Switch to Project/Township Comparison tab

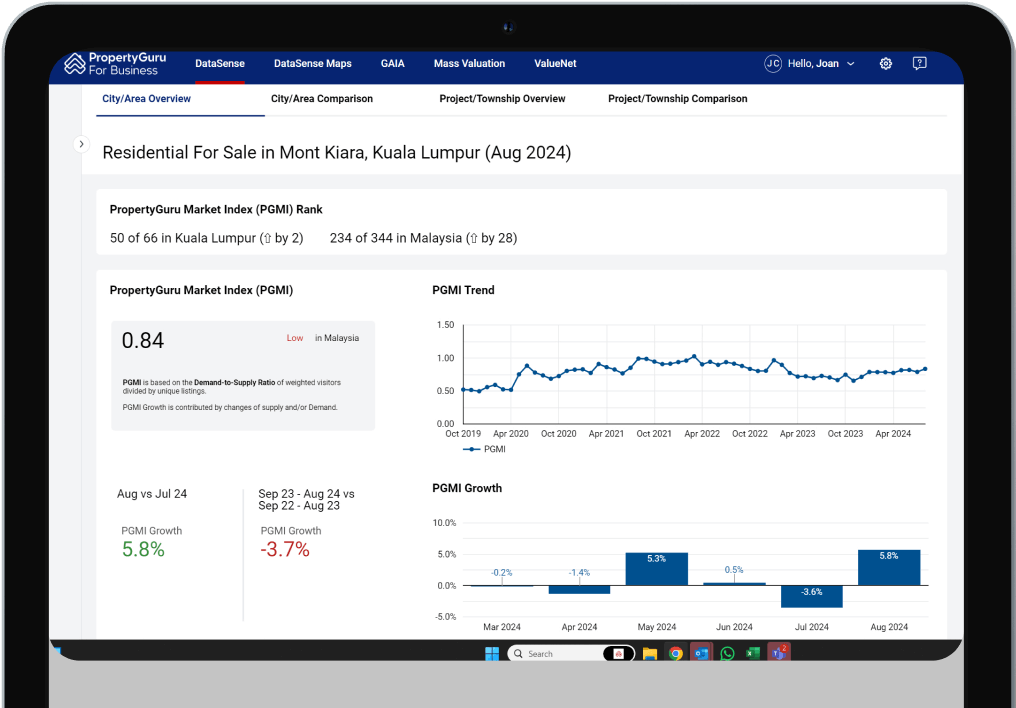click(678, 98)
